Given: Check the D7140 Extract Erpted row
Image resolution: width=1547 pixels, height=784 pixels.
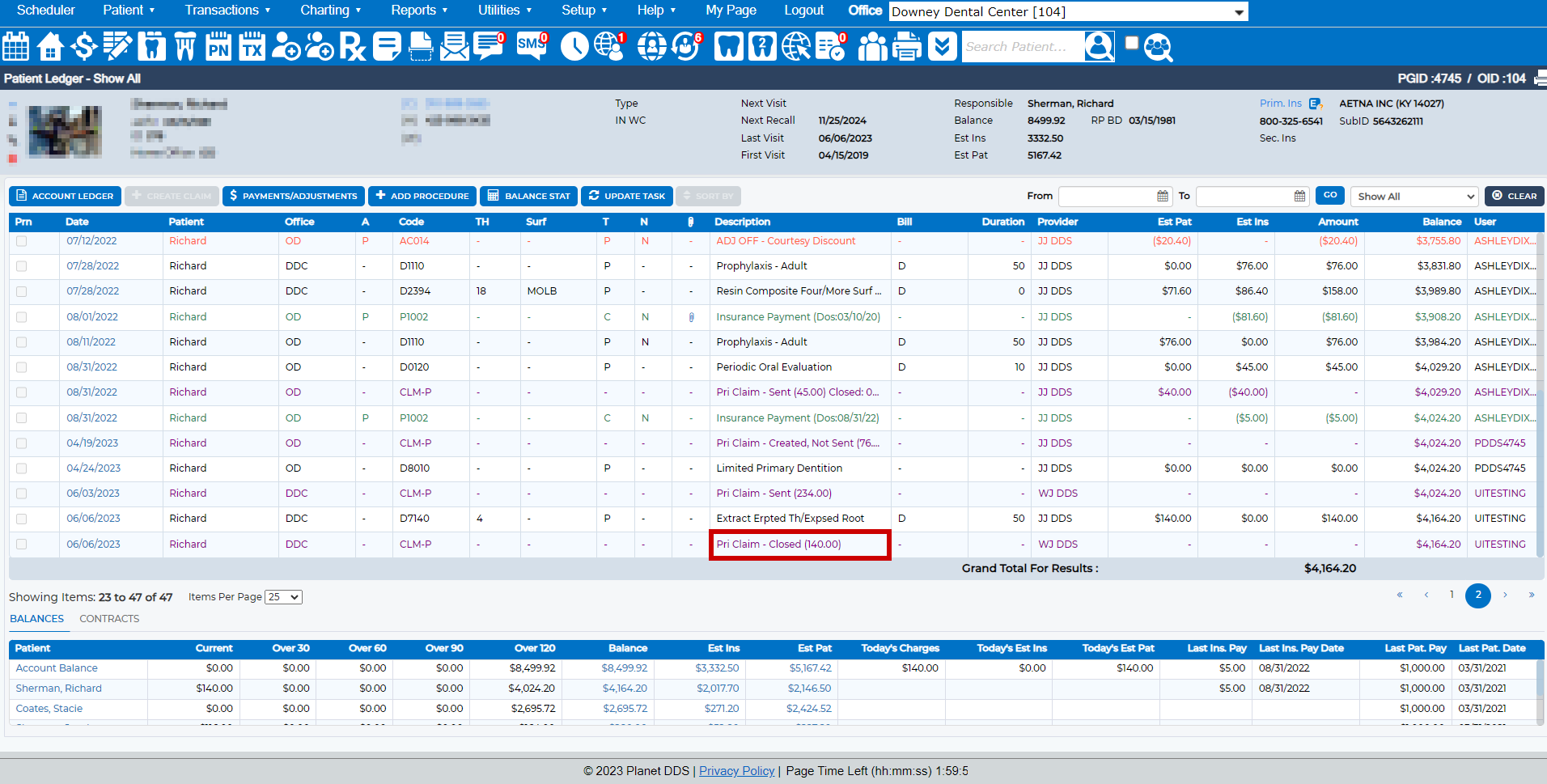Looking at the screenshot, I should tap(22, 519).
